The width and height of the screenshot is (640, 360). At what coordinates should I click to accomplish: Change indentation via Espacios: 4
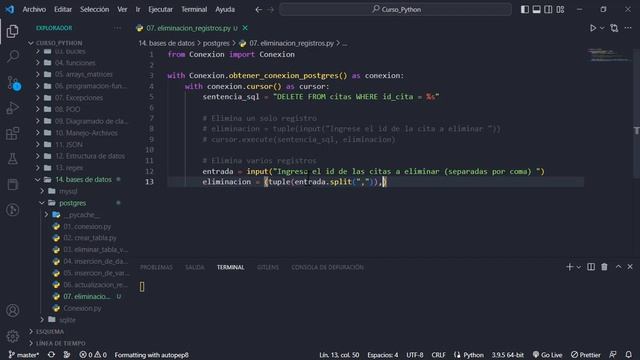click(x=382, y=355)
